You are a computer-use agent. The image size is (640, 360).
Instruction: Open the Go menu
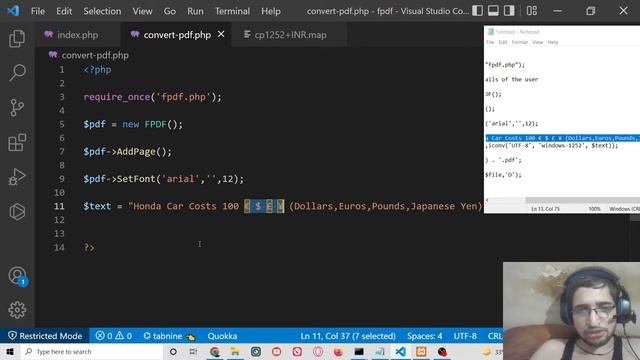point(169,11)
